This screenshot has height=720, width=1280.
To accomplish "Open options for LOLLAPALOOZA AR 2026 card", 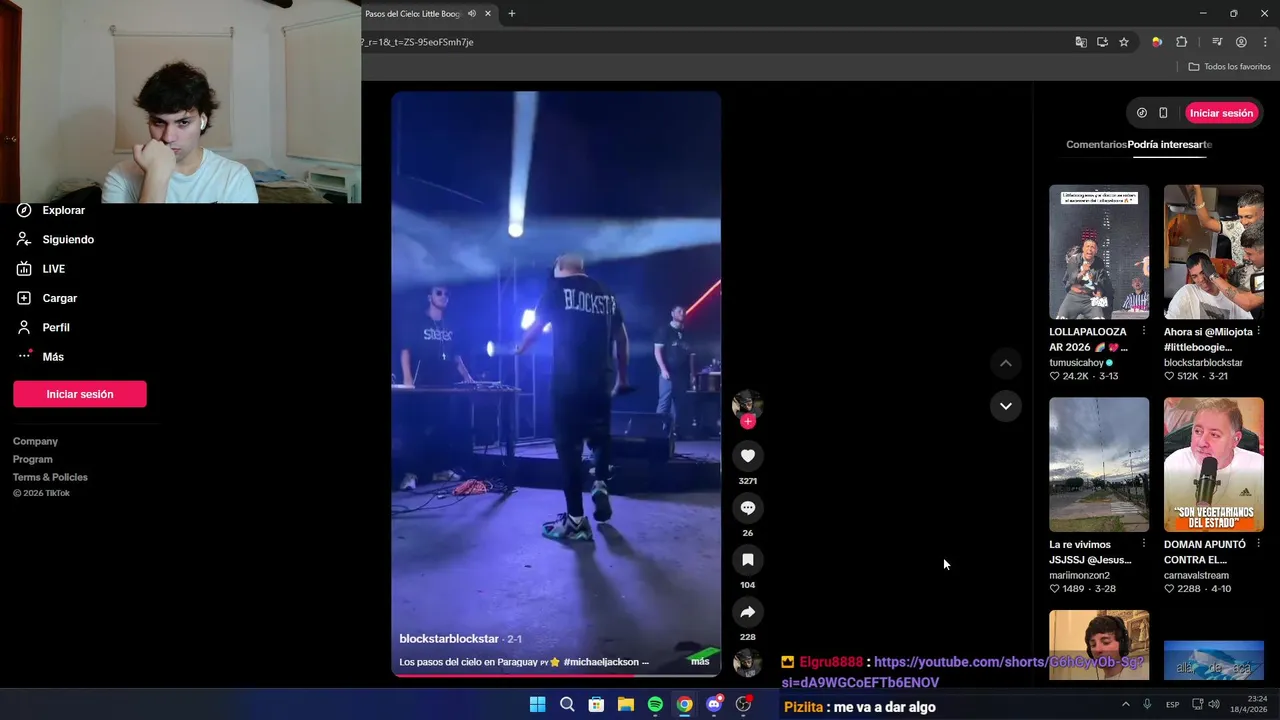I will coord(1144,331).
